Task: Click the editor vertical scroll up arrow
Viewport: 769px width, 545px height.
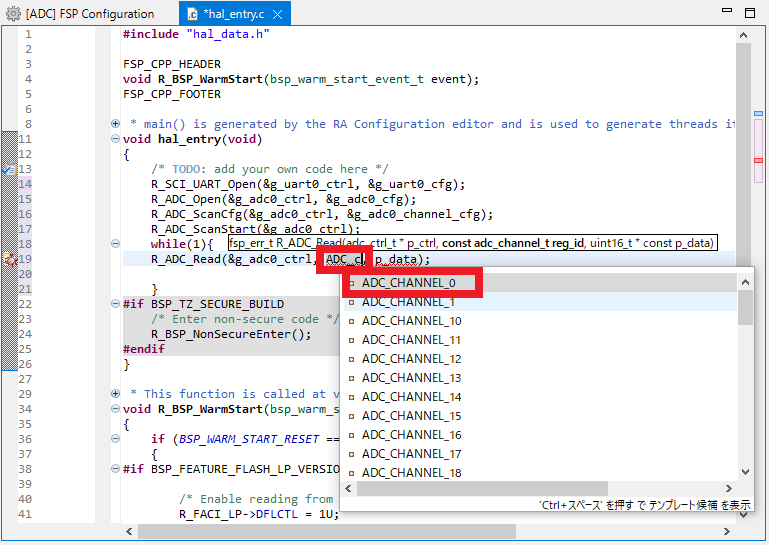Action: pos(743,35)
